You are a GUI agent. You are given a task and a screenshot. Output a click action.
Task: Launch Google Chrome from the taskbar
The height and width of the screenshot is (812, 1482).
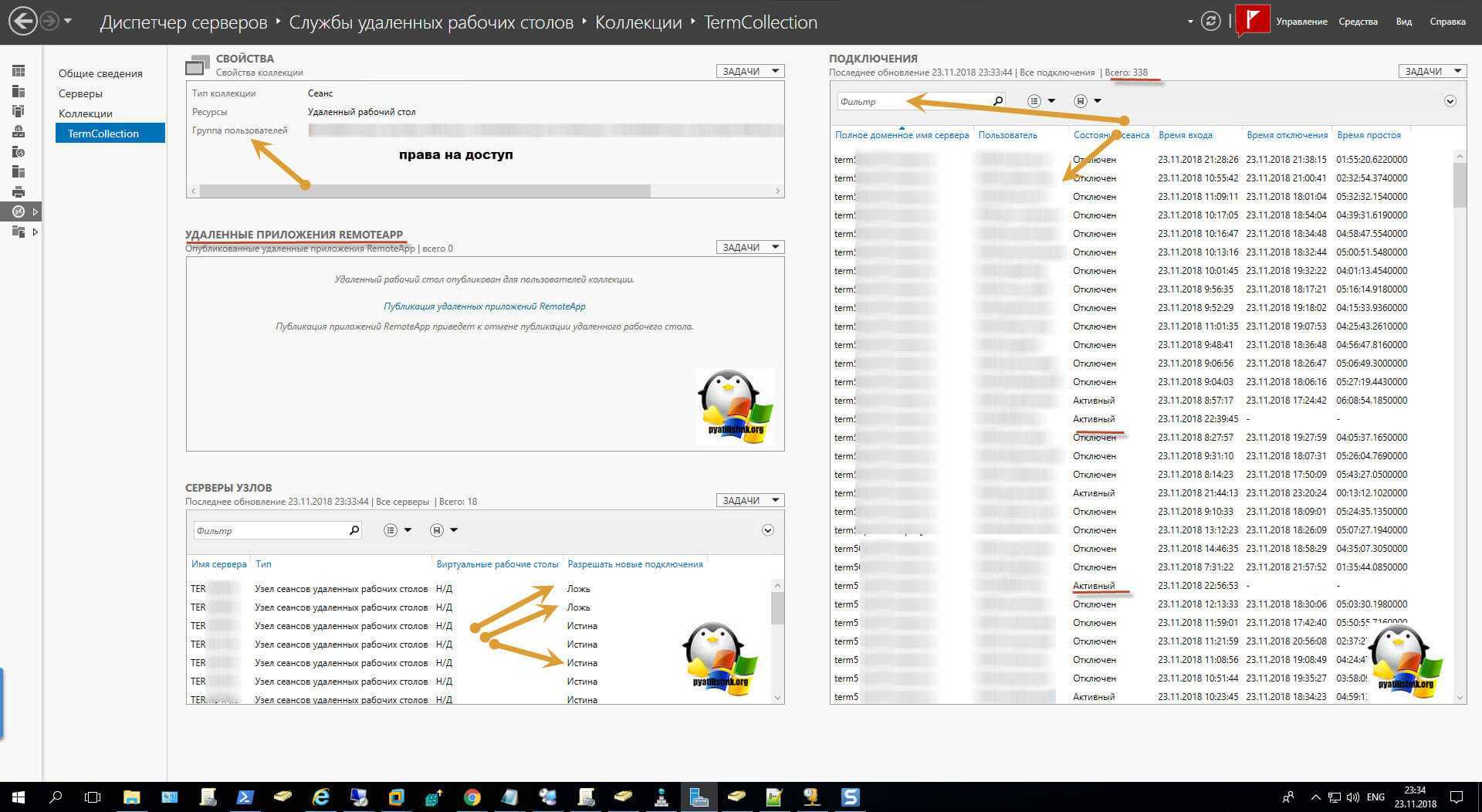[472, 797]
